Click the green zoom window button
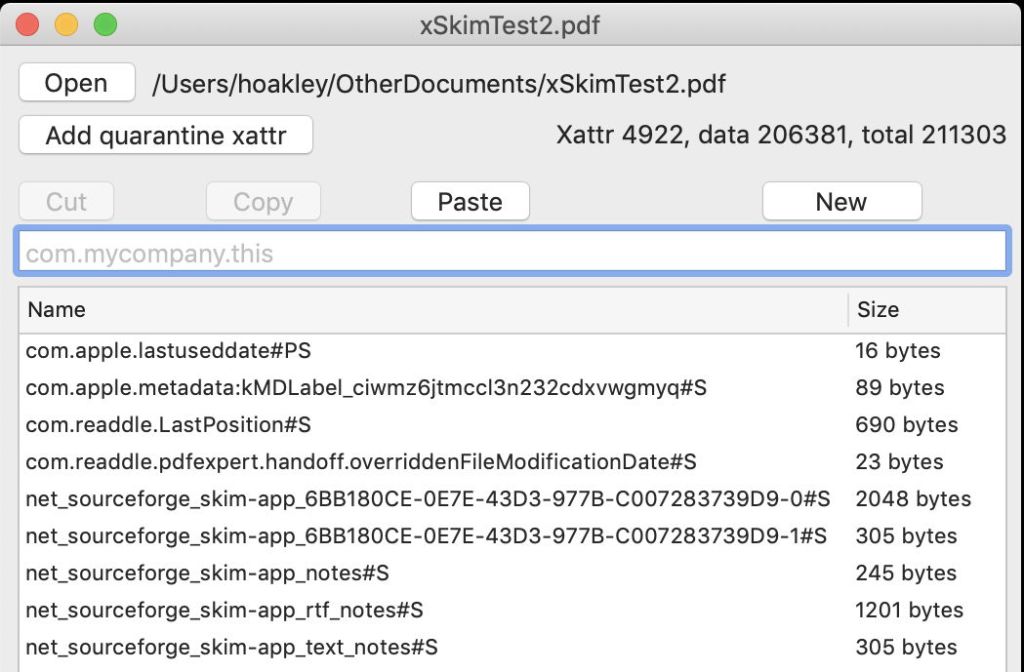Screen dimensions: 1024x672 pos(105,25)
